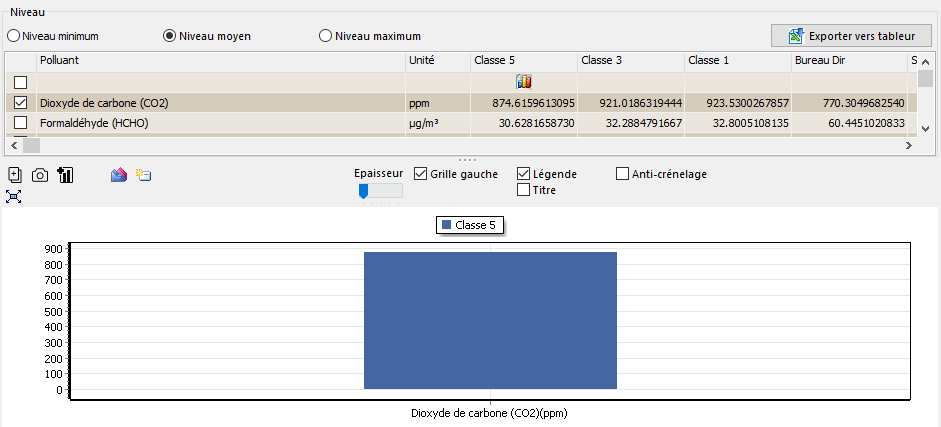Screen dimensions: 941x427
Task: Select the Niveau maximum radio button
Action: point(326,36)
